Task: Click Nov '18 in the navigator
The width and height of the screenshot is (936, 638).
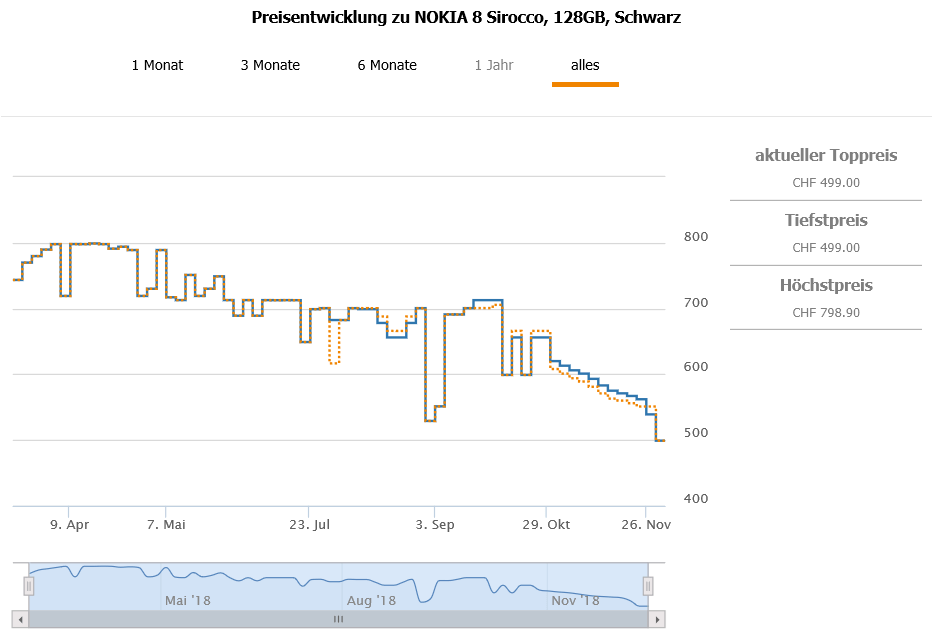Action: coord(575,600)
